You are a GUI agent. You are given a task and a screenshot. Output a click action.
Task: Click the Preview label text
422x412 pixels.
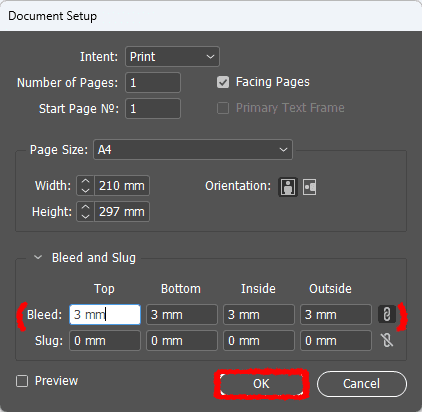pyautogui.click(x=56, y=381)
